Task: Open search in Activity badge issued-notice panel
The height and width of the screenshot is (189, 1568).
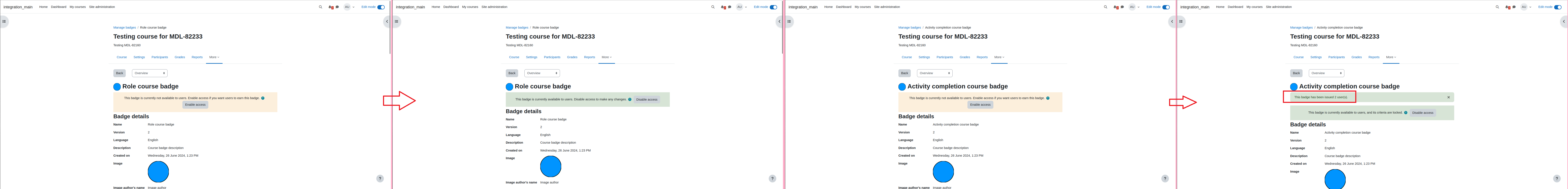Action: [1497, 7]
